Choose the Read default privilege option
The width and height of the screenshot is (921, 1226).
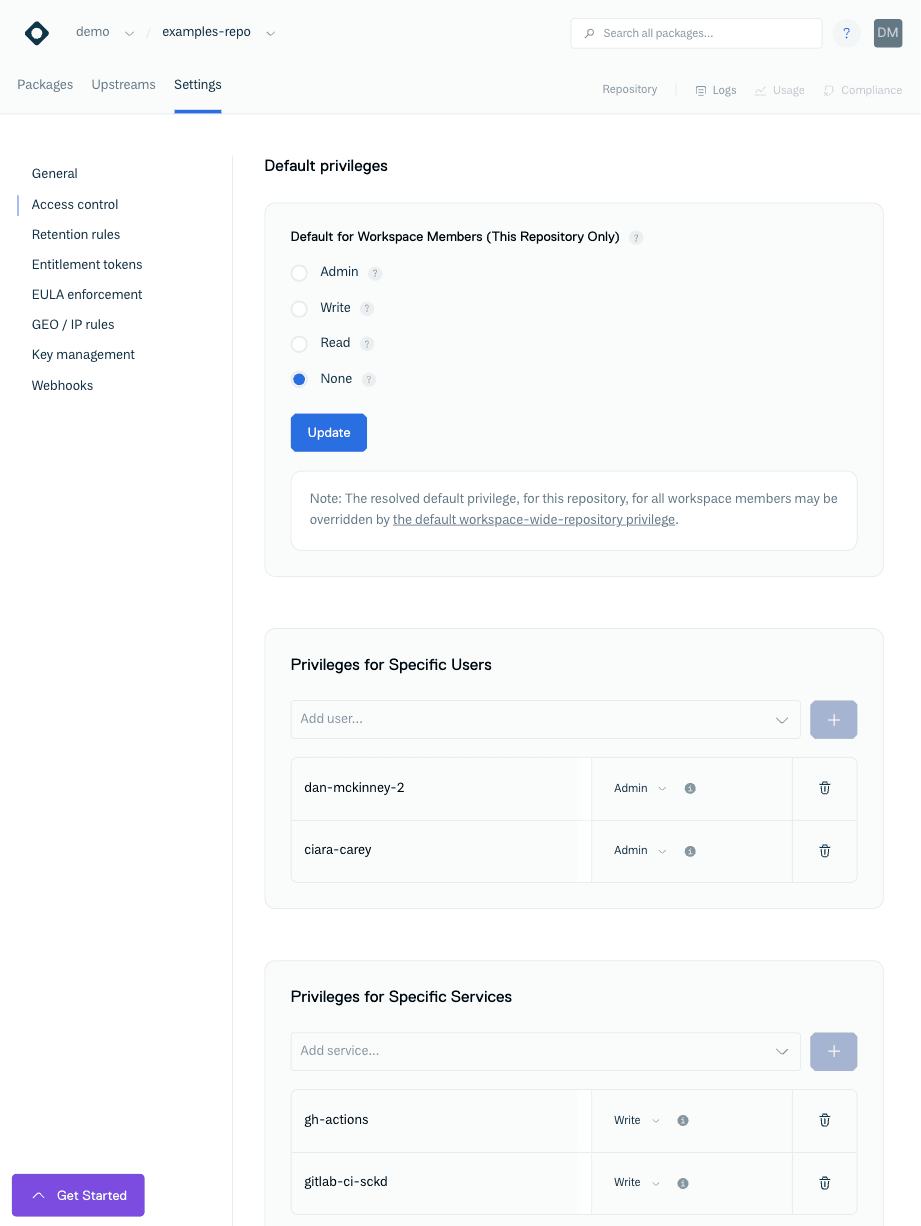[299, 344]
